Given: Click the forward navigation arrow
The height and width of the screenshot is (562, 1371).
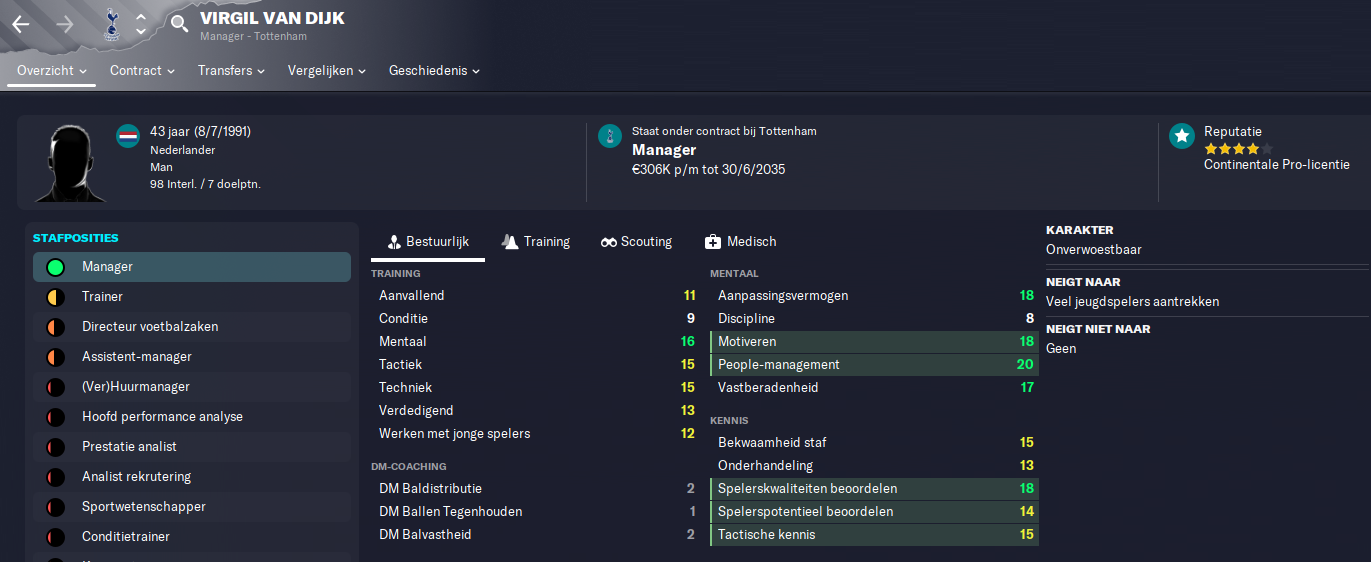Looking at the screenshot, I should coord(65,24).
